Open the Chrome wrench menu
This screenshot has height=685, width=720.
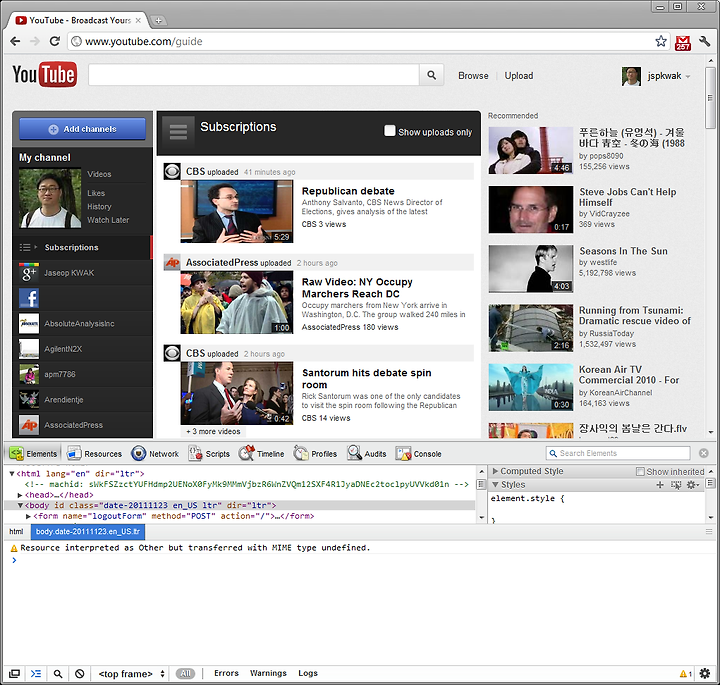(x=704, y=41)
